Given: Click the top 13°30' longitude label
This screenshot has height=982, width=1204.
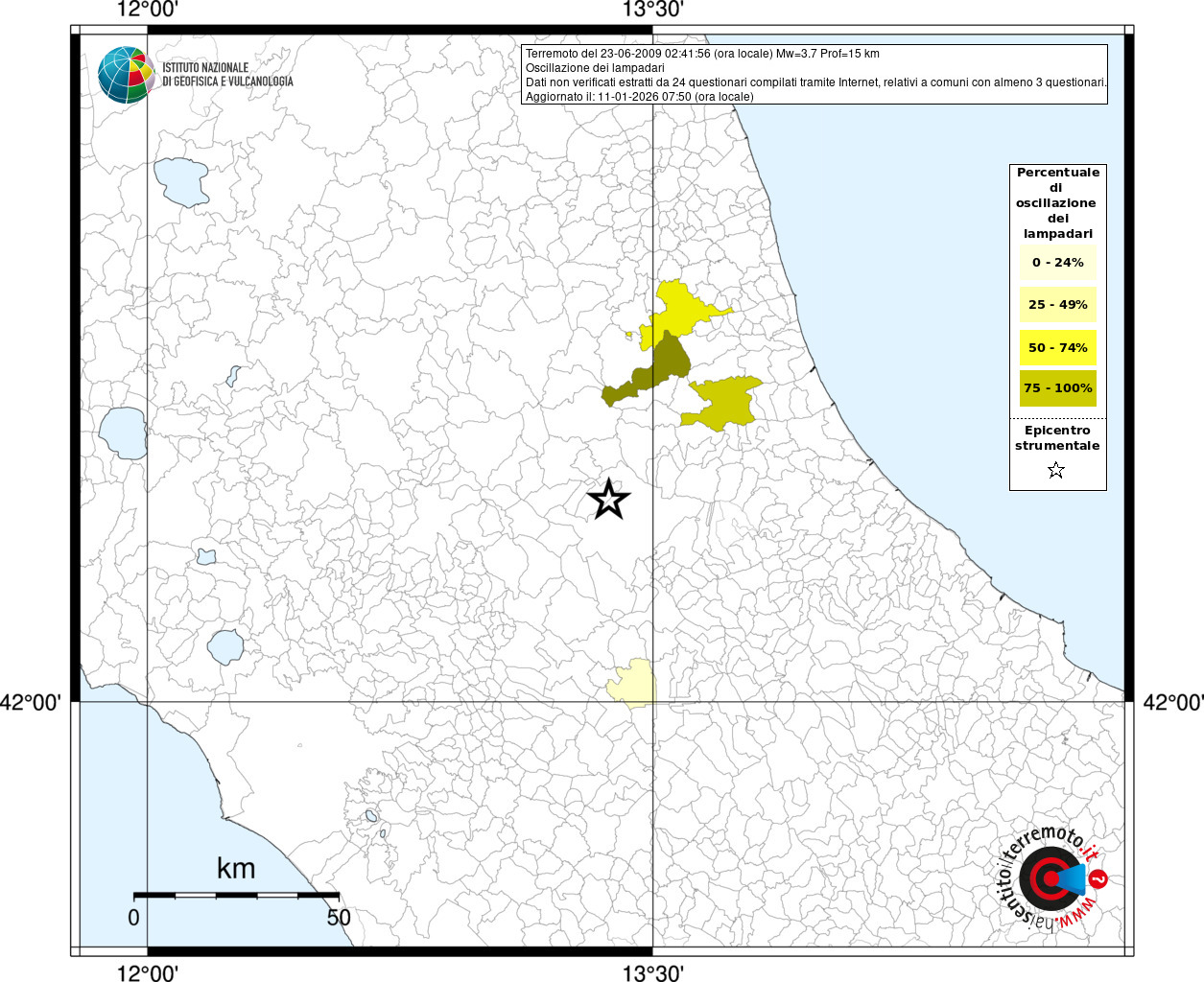Looking at the screenshot, I should [653, 10].
